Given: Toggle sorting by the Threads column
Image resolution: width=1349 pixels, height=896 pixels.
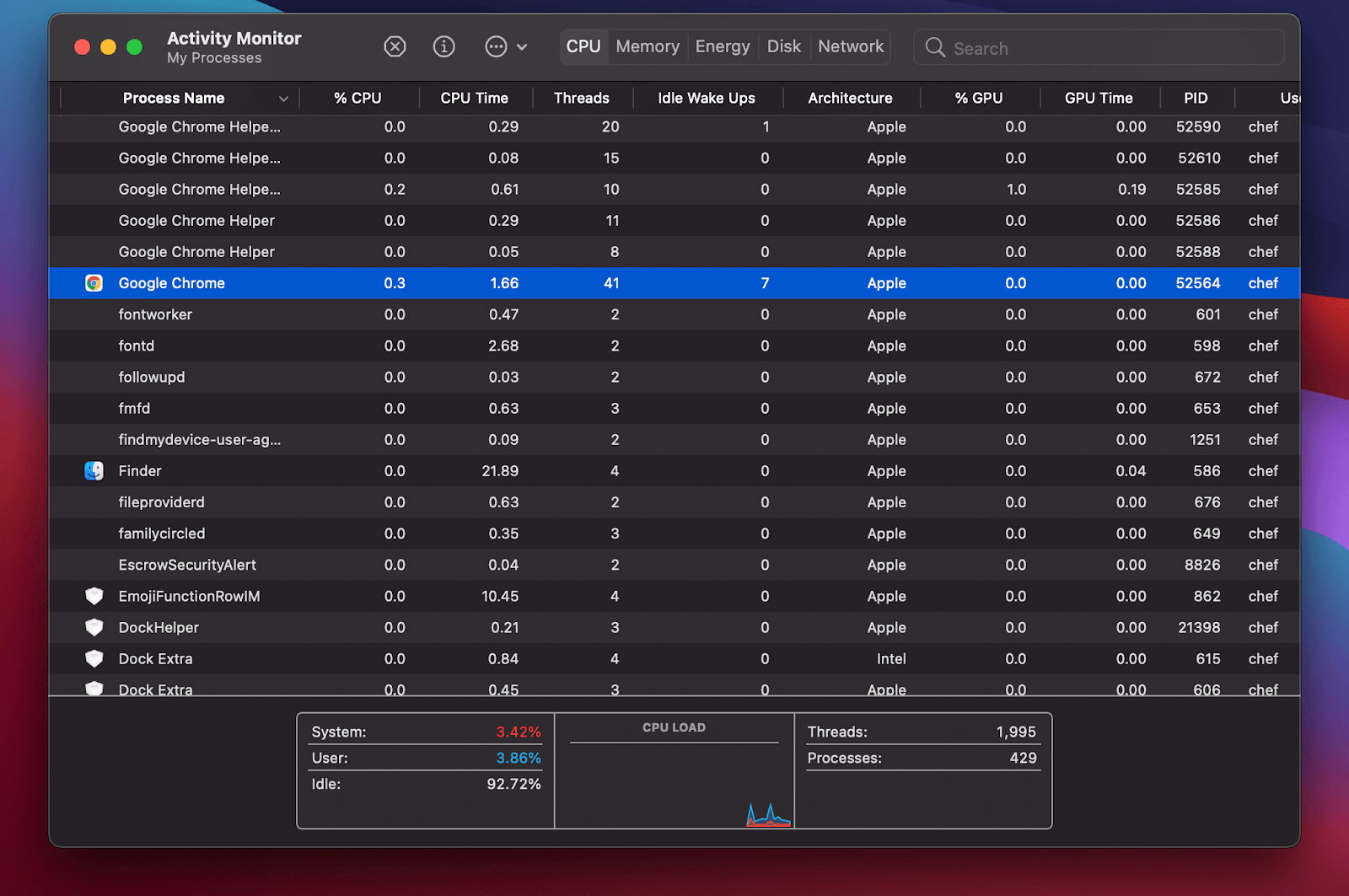Looking at the screenshot, I should pos(582,98).
